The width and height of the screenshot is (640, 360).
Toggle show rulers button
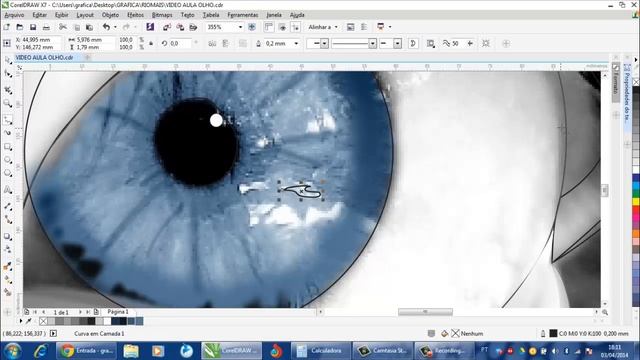coord(269,27)
